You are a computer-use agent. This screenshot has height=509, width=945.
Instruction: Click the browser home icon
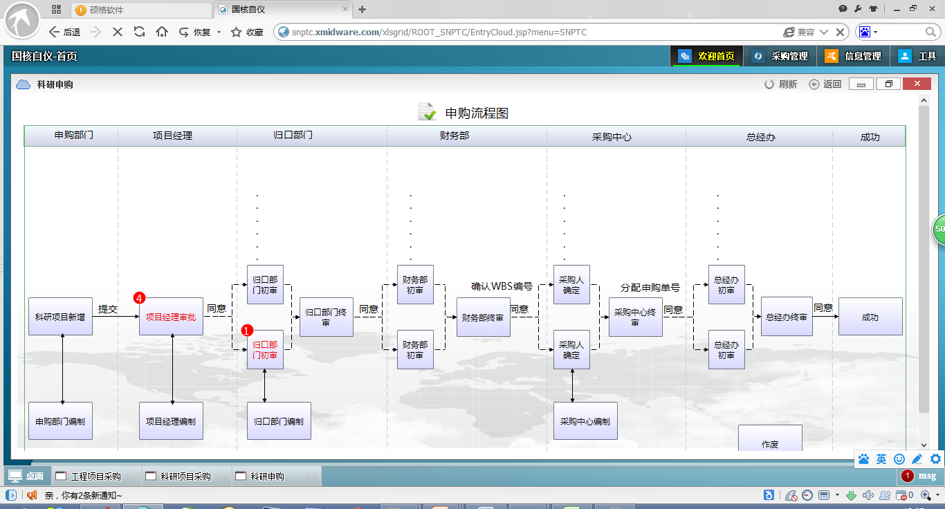(161, 32)
